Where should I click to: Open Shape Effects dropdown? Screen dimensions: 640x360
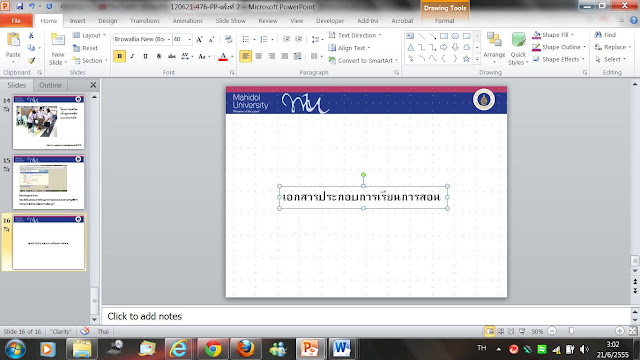click(x=558, y=59)
